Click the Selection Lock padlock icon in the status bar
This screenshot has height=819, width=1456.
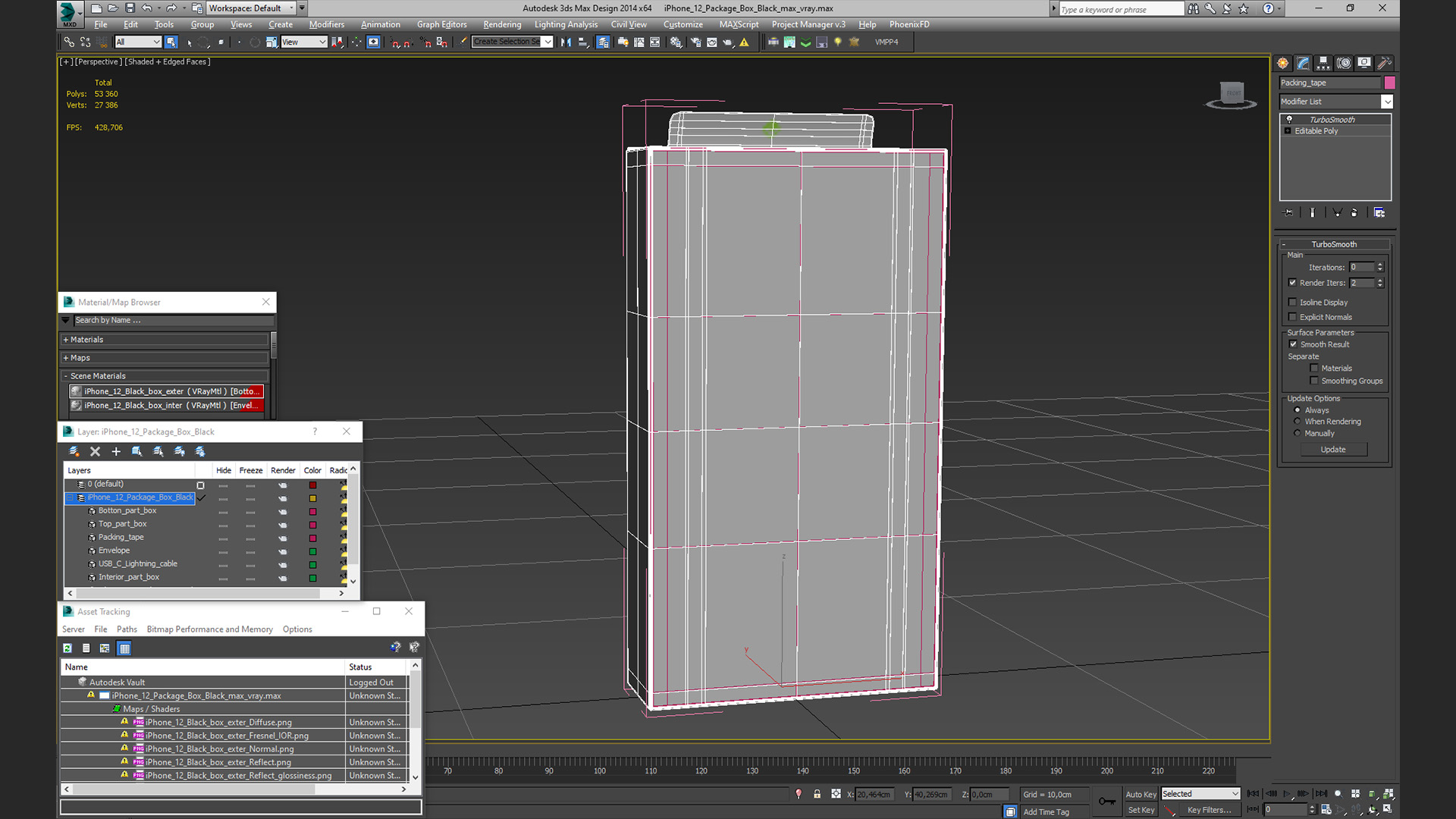tap(817, 794)
